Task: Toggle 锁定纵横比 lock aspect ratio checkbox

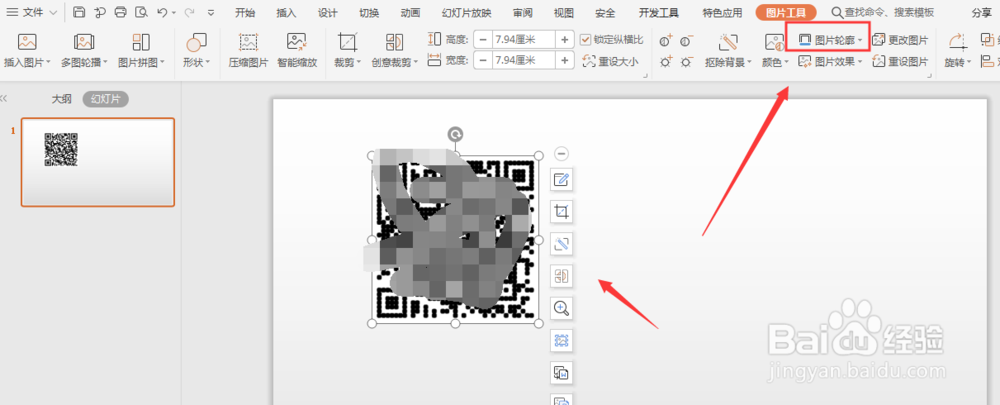Action: point(585,40)
